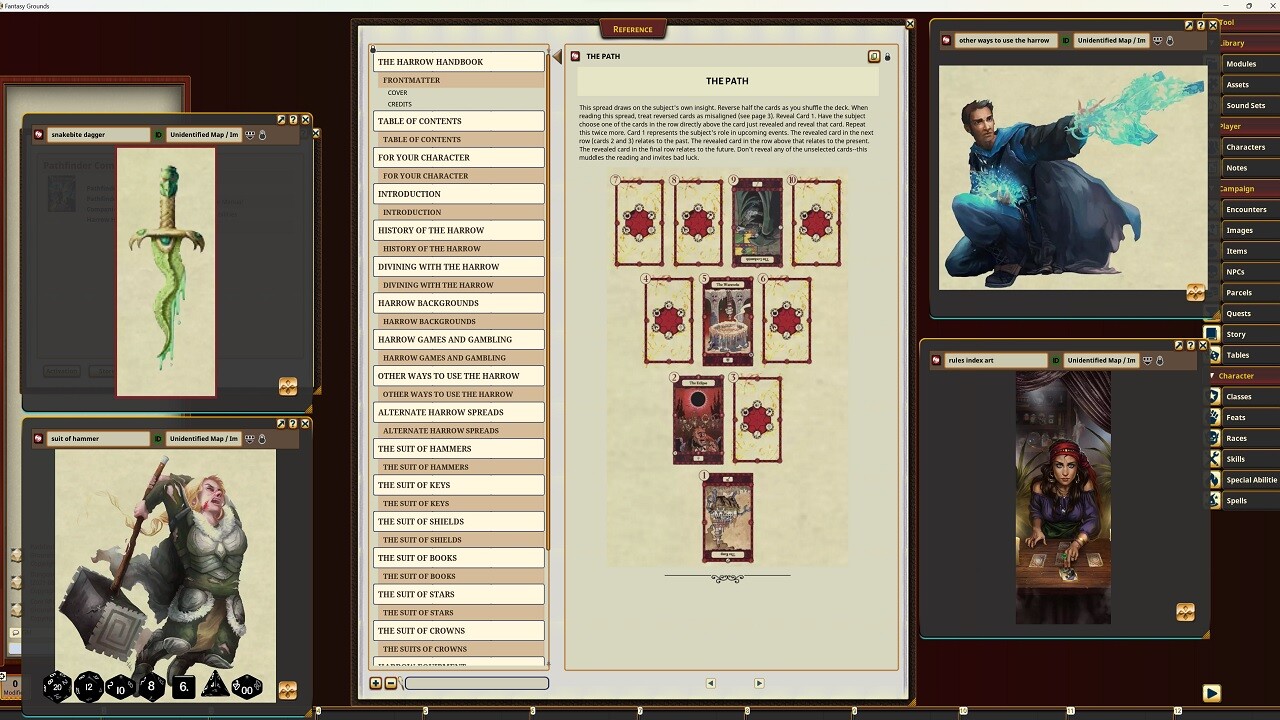Pick the d8 die
Viewport: 1280px width, 720px height.
click(152, 687)
